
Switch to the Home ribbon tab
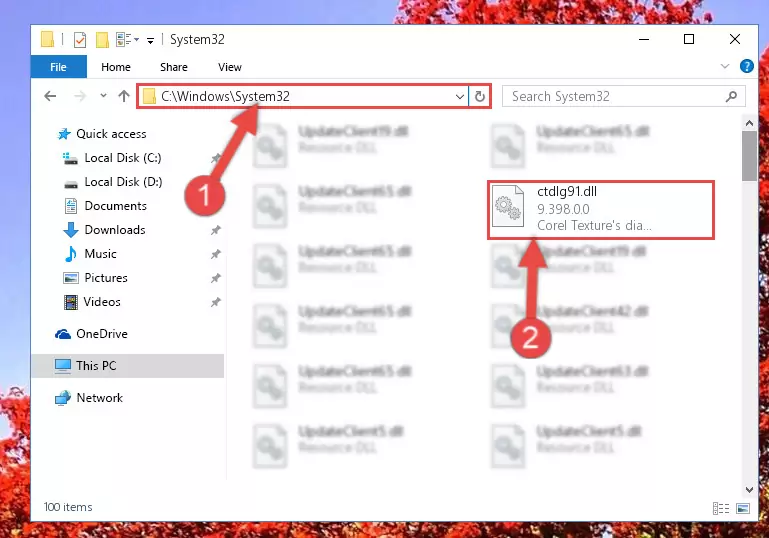(x=116, y=67)
